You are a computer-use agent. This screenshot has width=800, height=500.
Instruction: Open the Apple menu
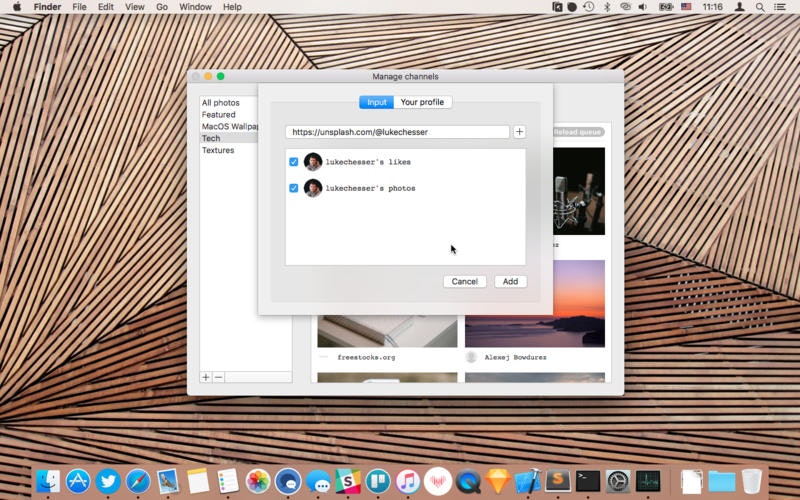(x=17, y=7)
